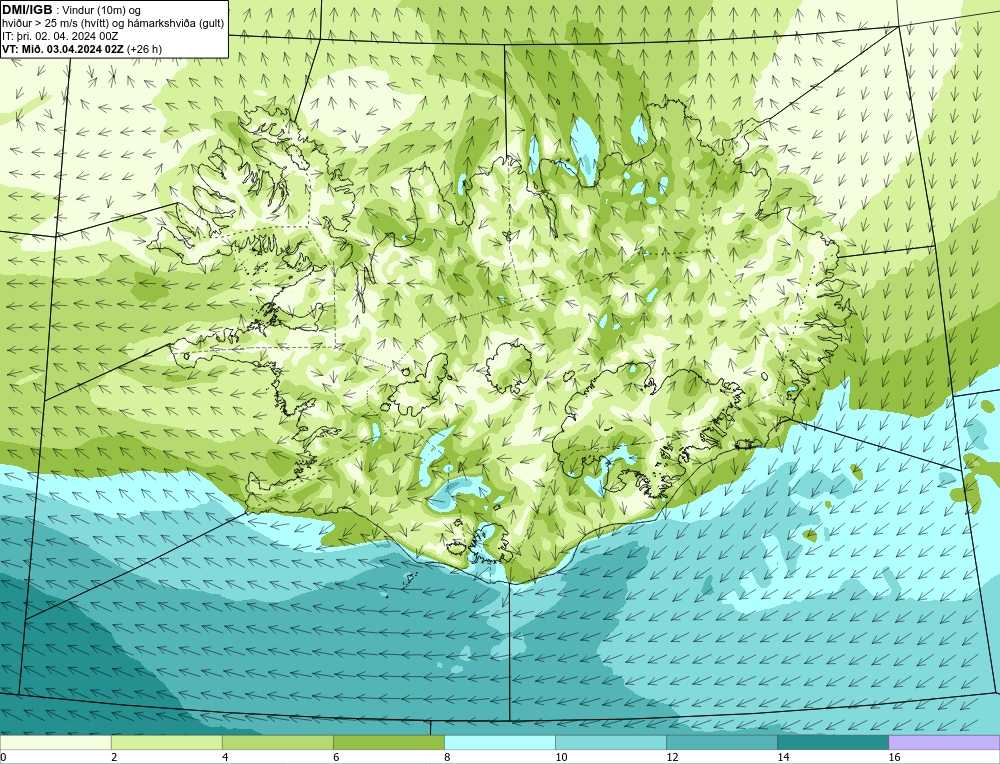Click the 'IT: þri. 02. 04. 2024 00Z' line
This screenshot has width=1000, height=764.
coord(60,36)
